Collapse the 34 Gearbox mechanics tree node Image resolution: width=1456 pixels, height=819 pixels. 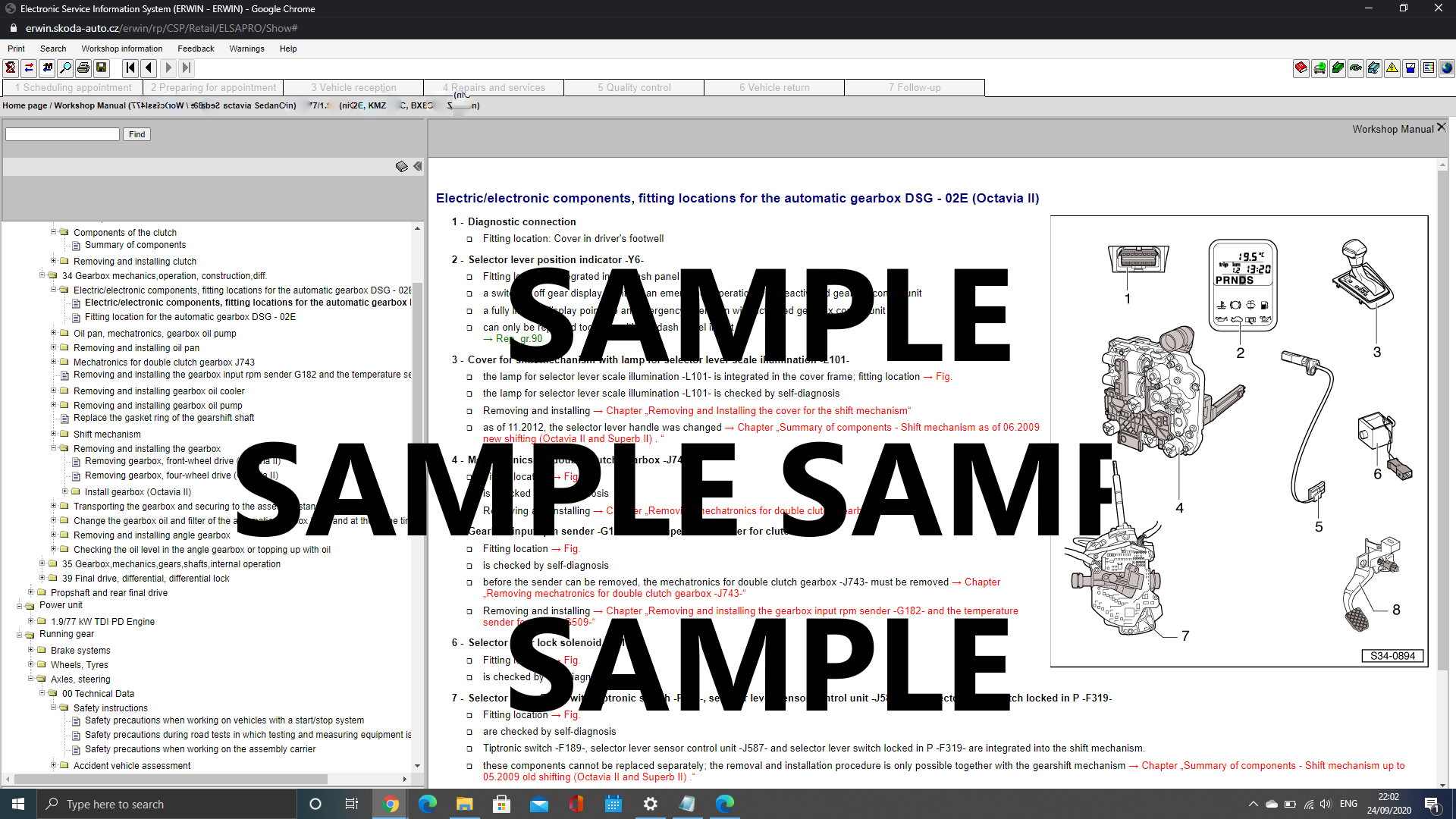pos(42,275)
